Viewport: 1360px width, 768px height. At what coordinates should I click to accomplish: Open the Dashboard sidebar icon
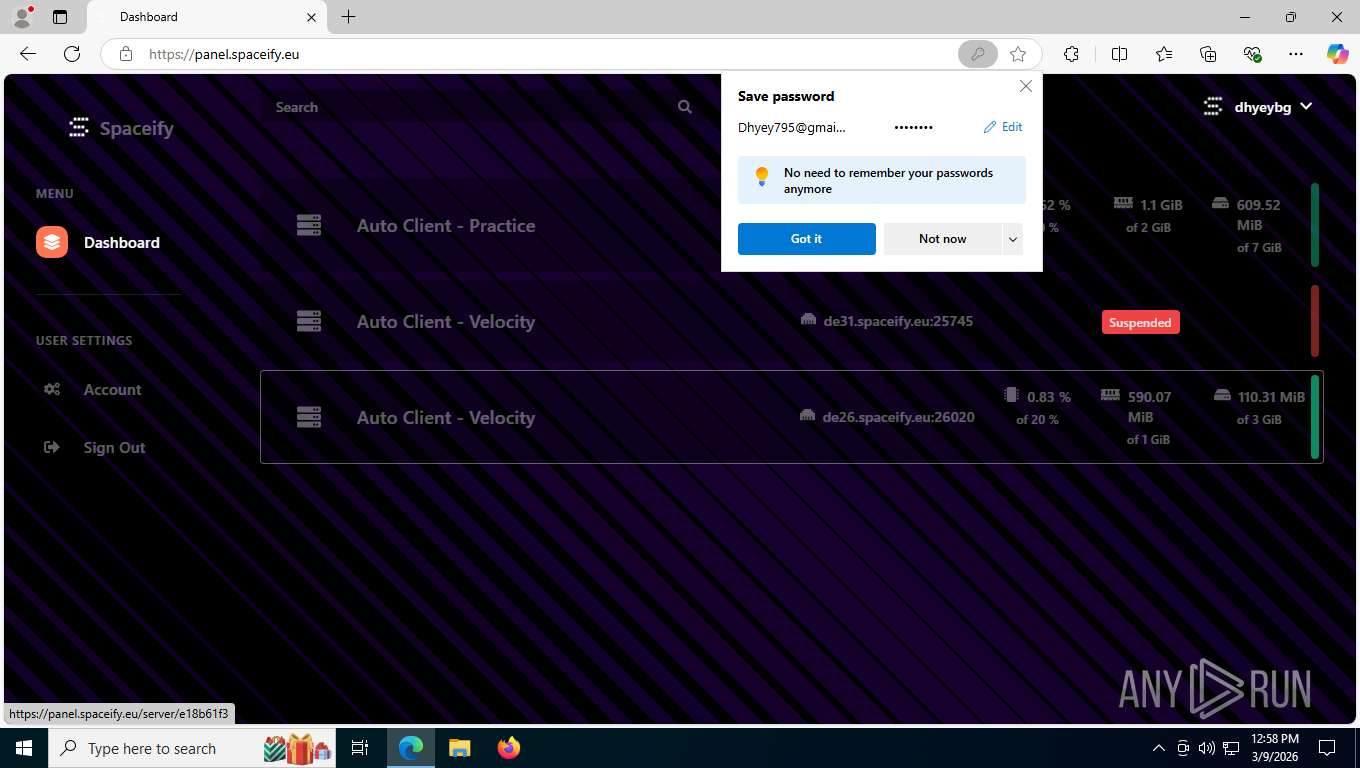coord(52,242)
